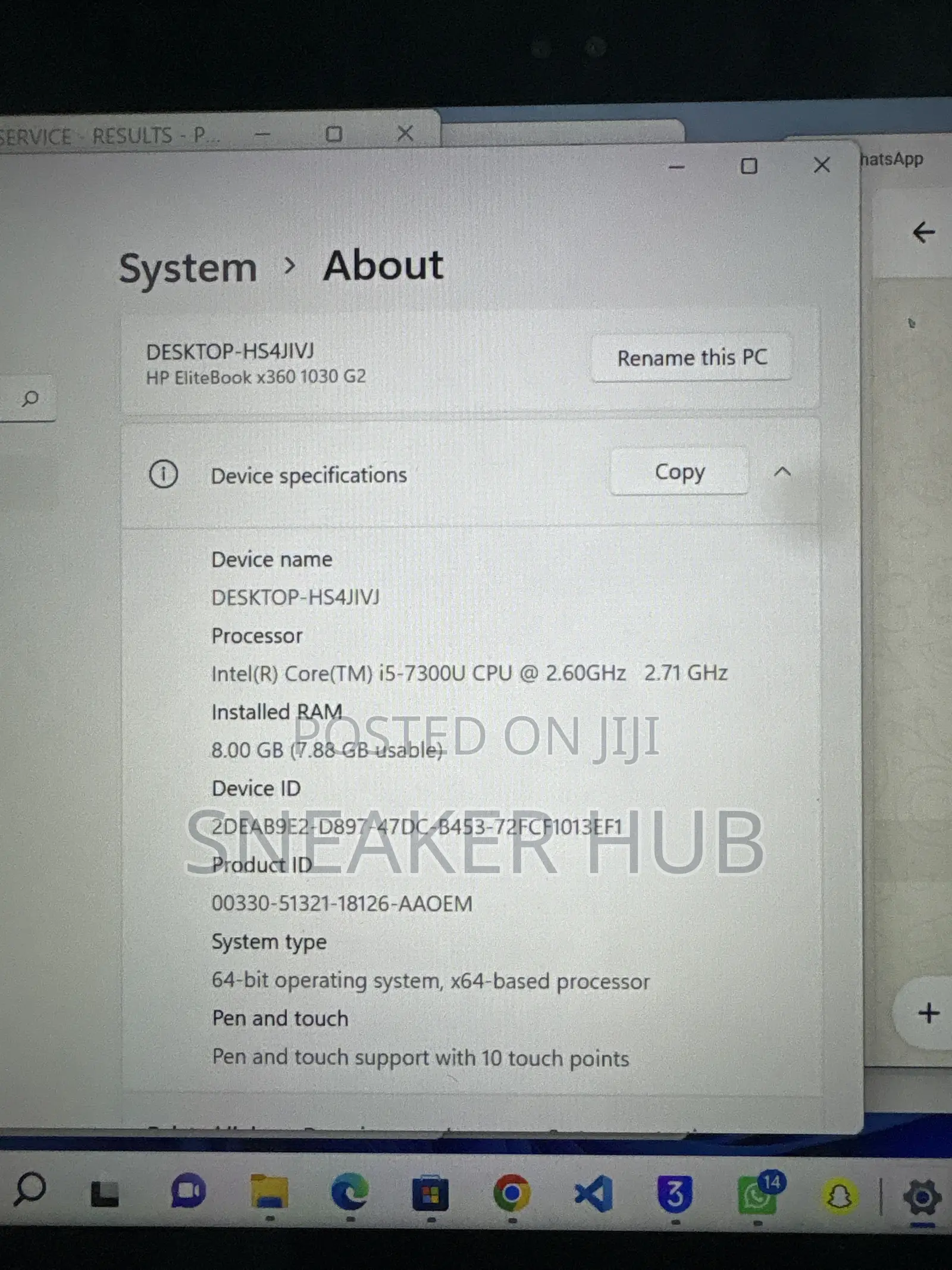952x1270 pixels.
Task: Open File Explorer from the taskbar
Action: [x=270, y=1192]
